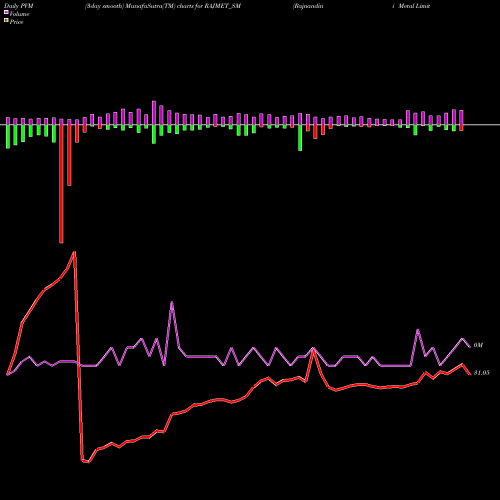Click the MunafaSutra charts for RAJMET_SM heading
The image size is (500, 500).
163,6
